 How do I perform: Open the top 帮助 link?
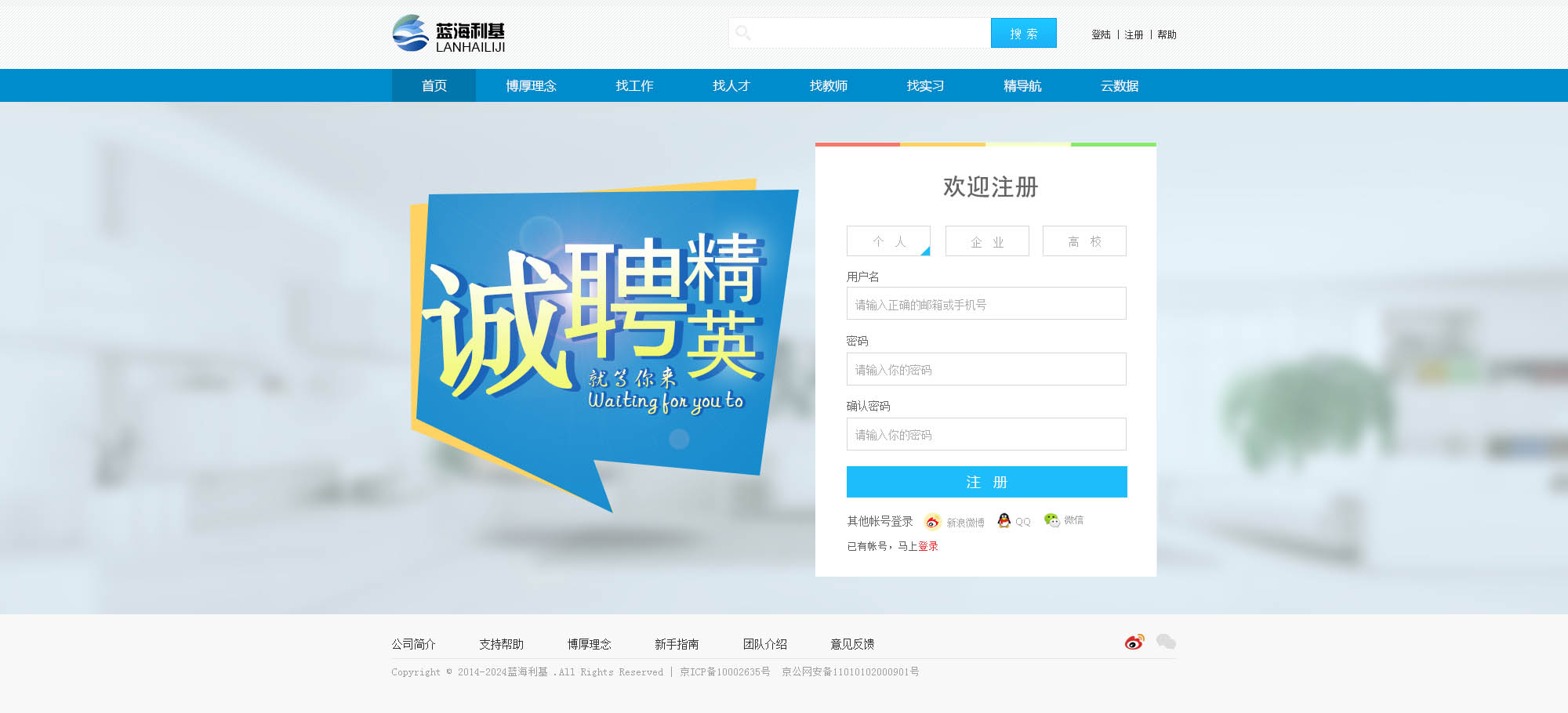pyautogui.click(x=1167, y=34)
